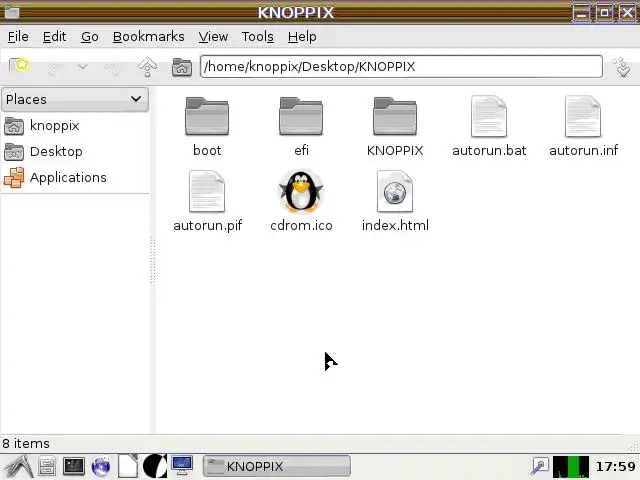Click the green CPU usage monitor
The image size is (640, 480).
[x=571, y=467]
